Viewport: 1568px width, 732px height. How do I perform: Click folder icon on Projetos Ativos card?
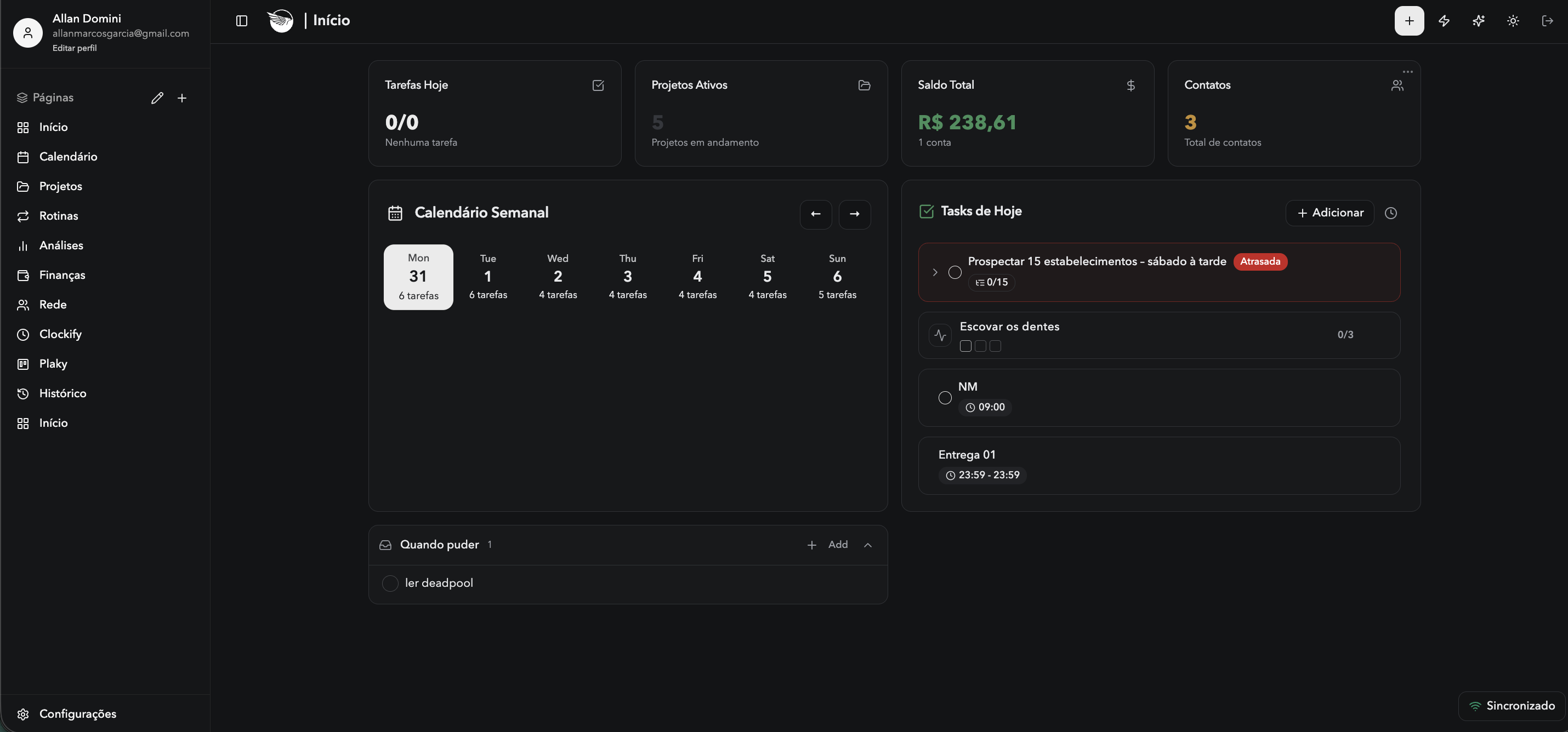tap(865, 85)
